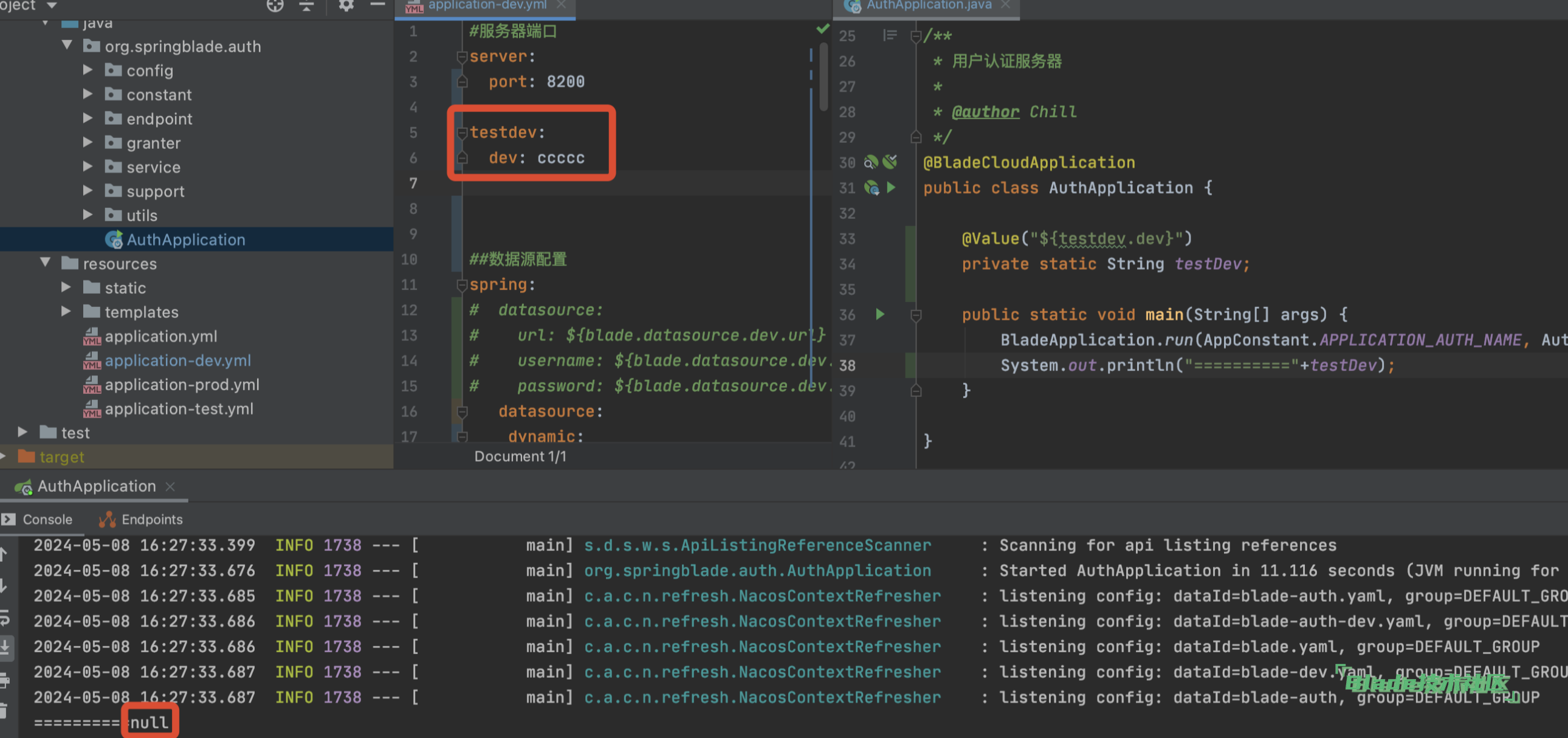Close the AuthApplication run tab
1568x738 pixels.
tap(170, 486)
